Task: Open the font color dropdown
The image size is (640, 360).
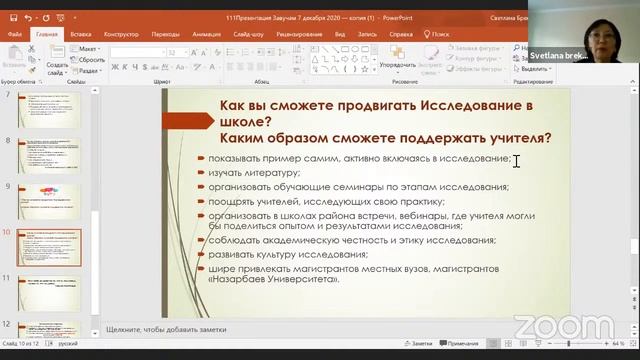Action: click(x=213, y=67)
